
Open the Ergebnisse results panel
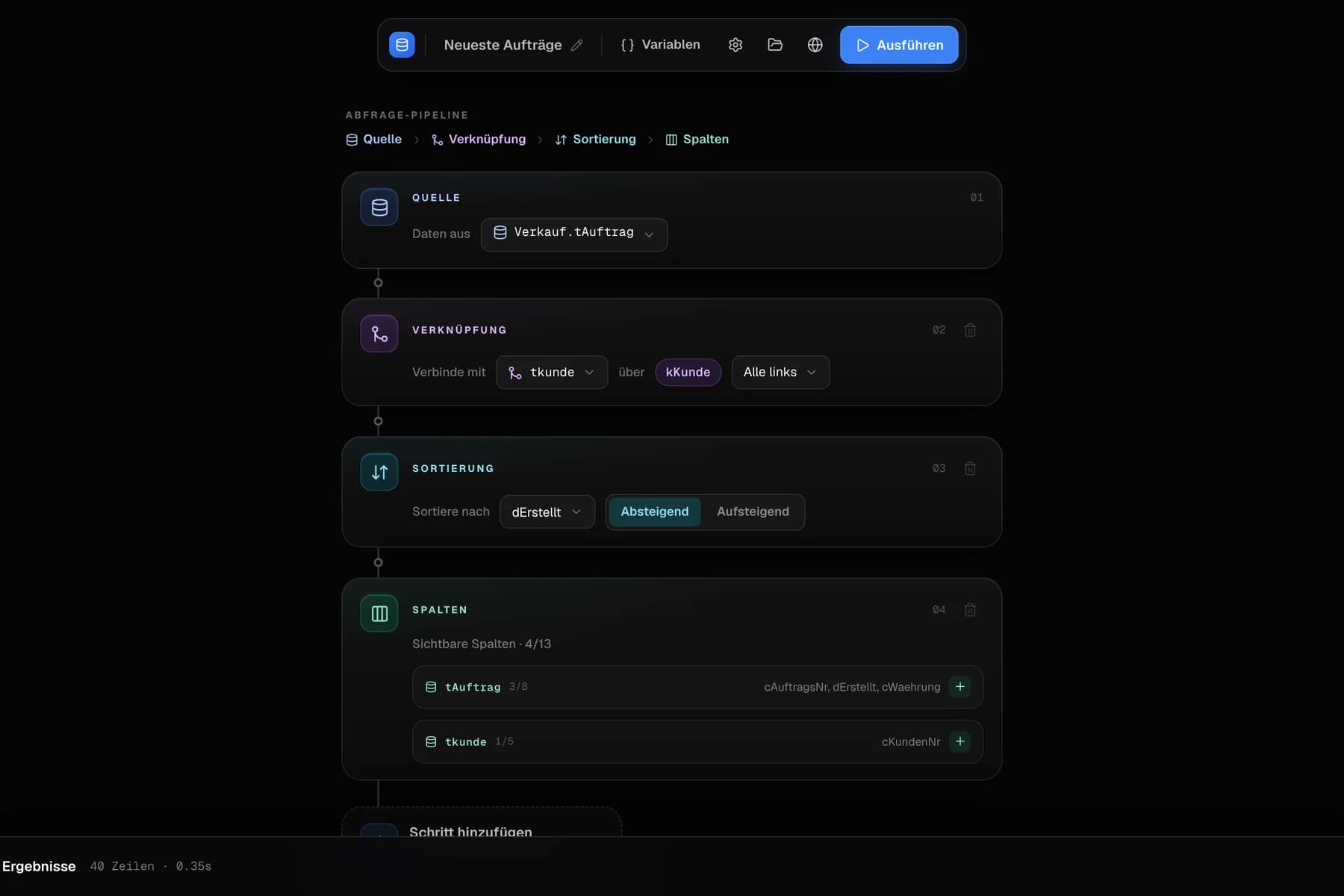tap(39, 867)
